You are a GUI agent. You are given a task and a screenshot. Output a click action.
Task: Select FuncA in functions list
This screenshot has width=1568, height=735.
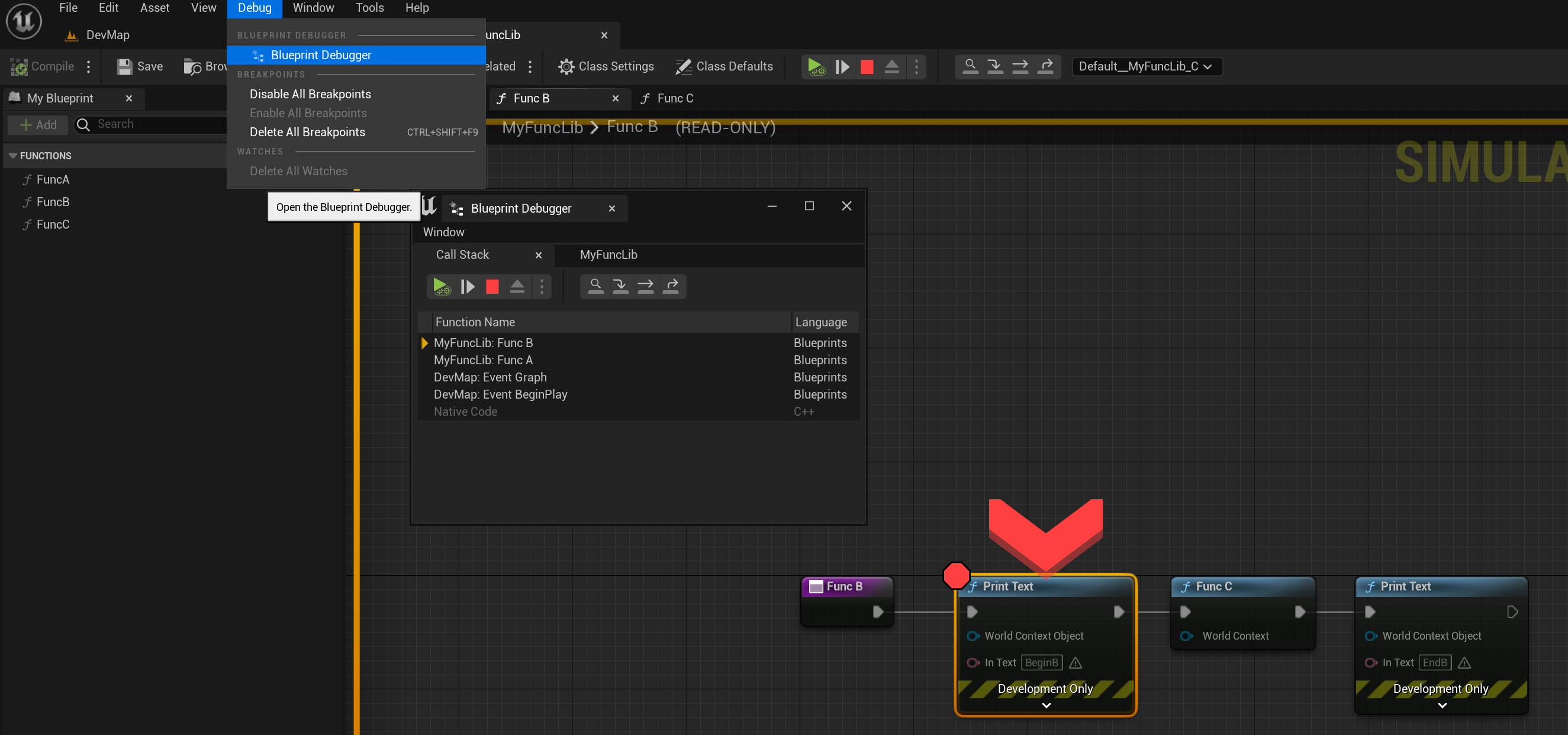pyautogui.click(x=53, y=179)
